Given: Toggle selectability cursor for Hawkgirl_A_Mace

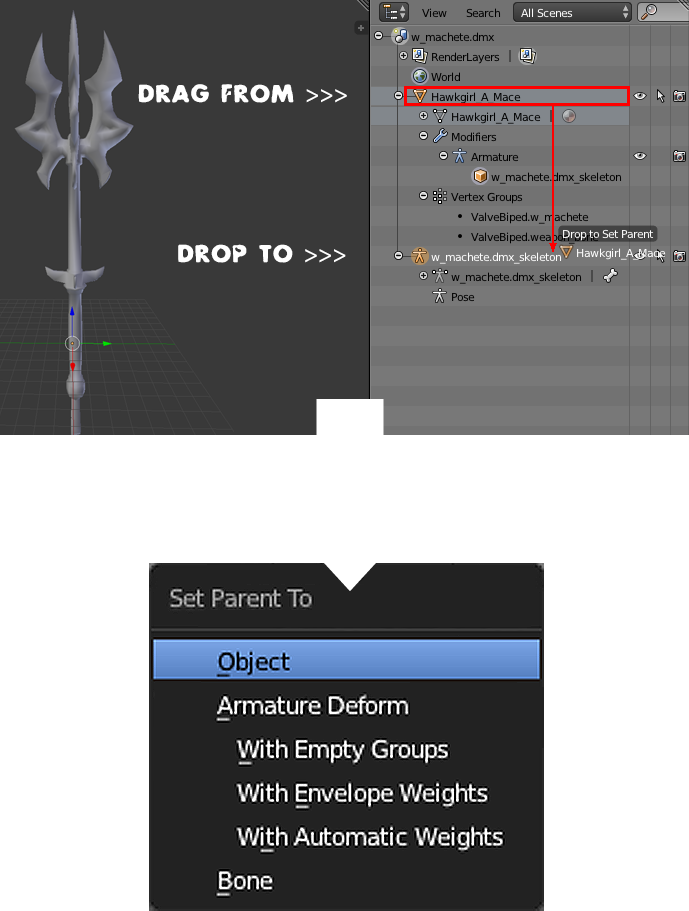Looking at the screenshot, I should (660, 96).
